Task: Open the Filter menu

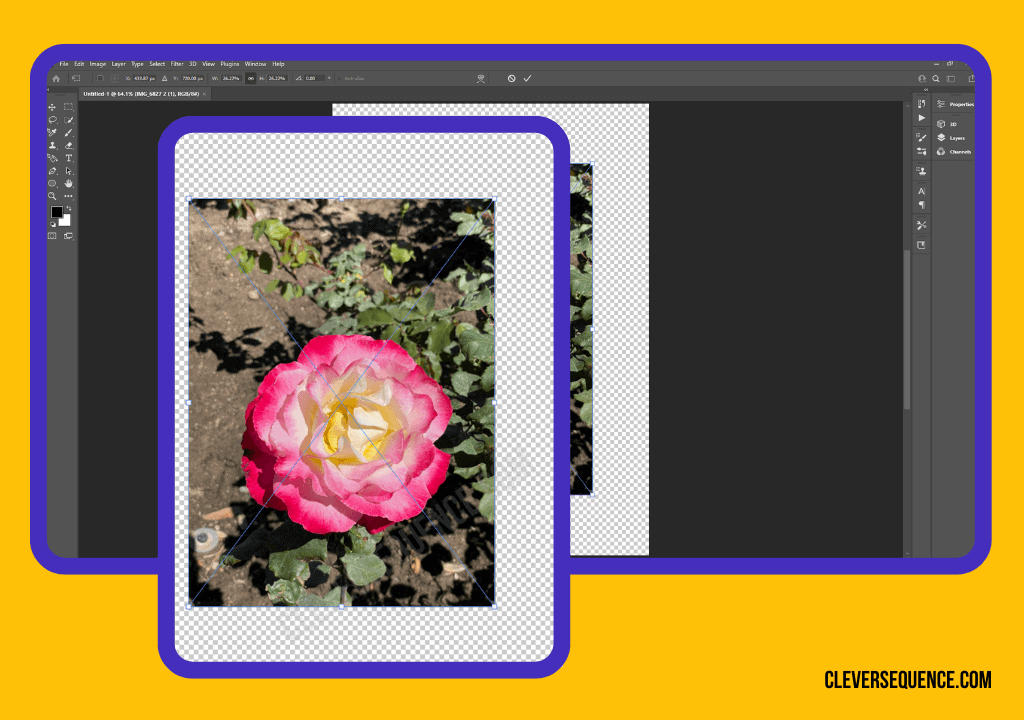Action: point(177,63)
